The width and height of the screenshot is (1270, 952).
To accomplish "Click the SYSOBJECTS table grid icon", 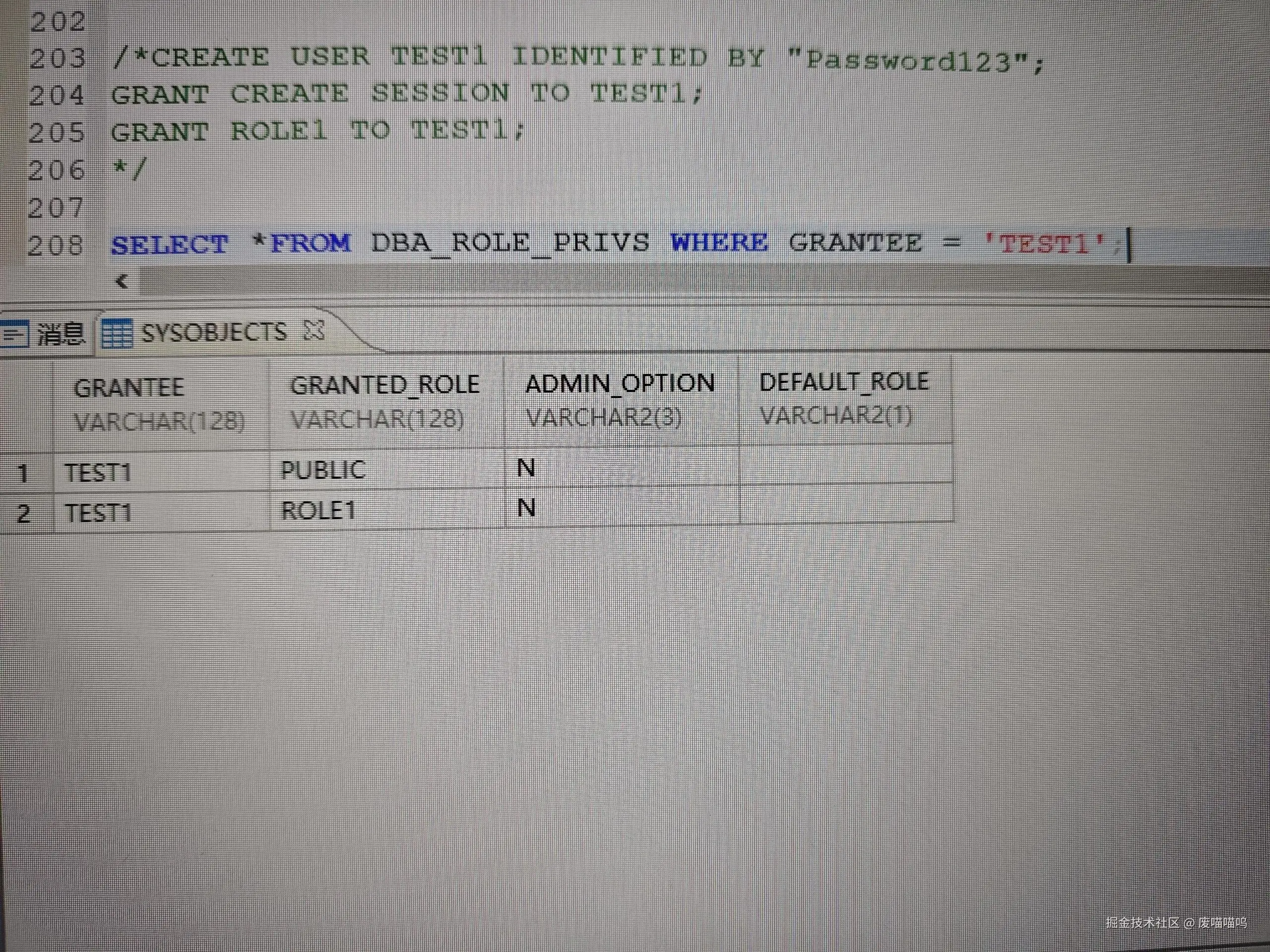I will tap(117, 333).
